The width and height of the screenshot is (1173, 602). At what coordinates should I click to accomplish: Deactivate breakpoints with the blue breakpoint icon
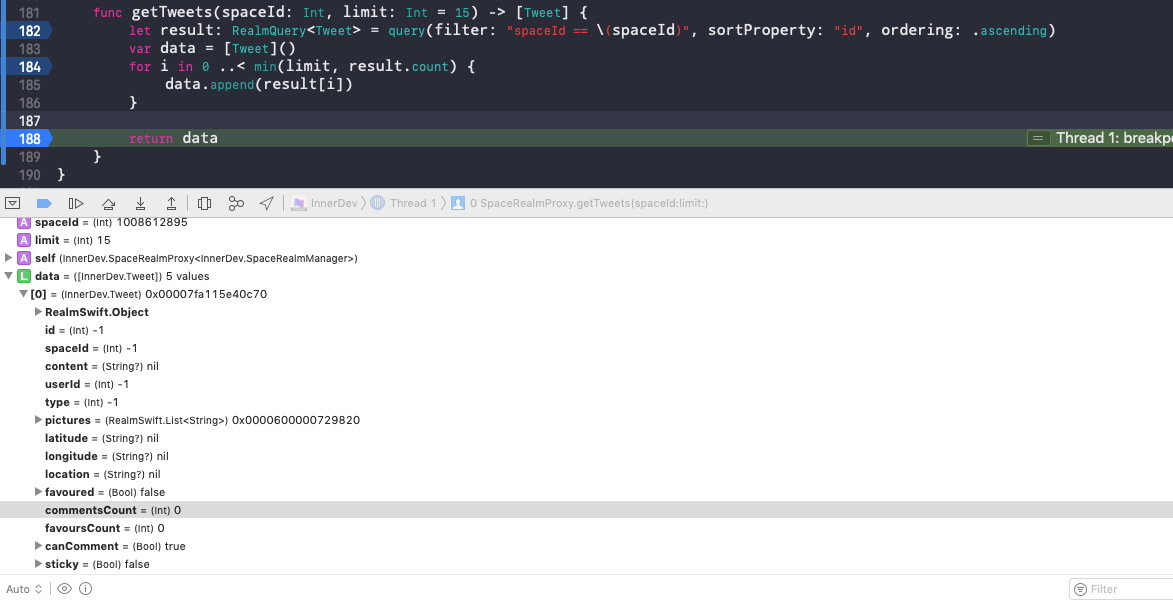point(43,203)
